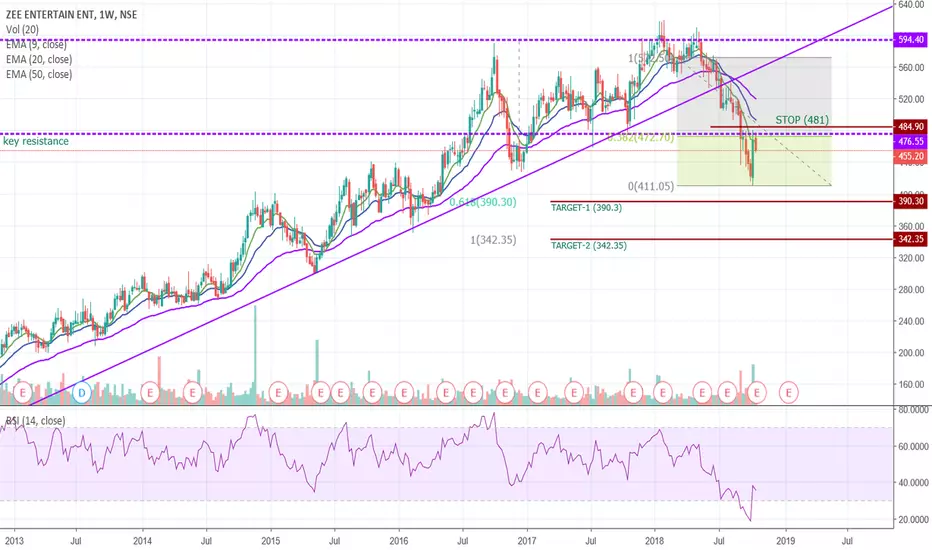Select the Vol (20) indicator legend
Viewport: 932px width, 550px height.
point(22,30)
